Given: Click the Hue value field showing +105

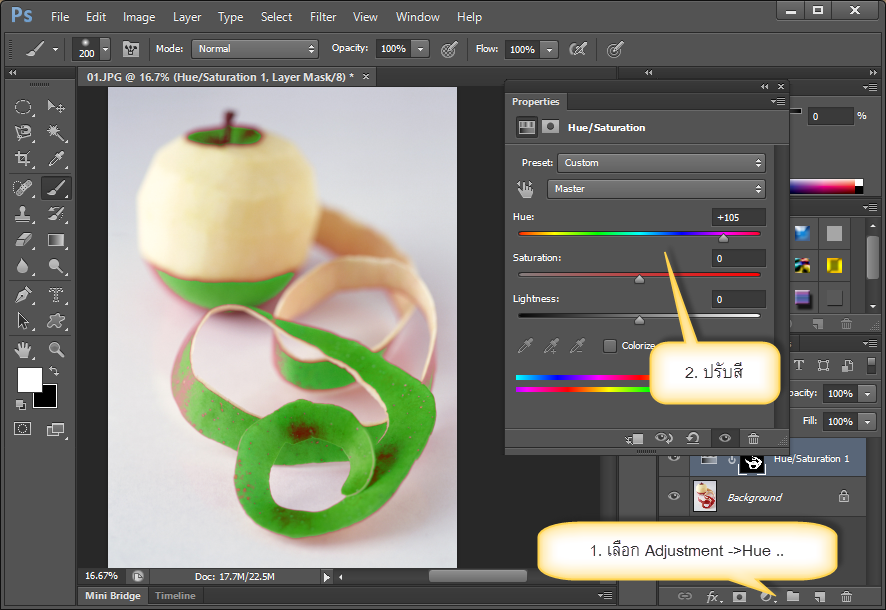Looking at the screenshot, I should 738,217.
